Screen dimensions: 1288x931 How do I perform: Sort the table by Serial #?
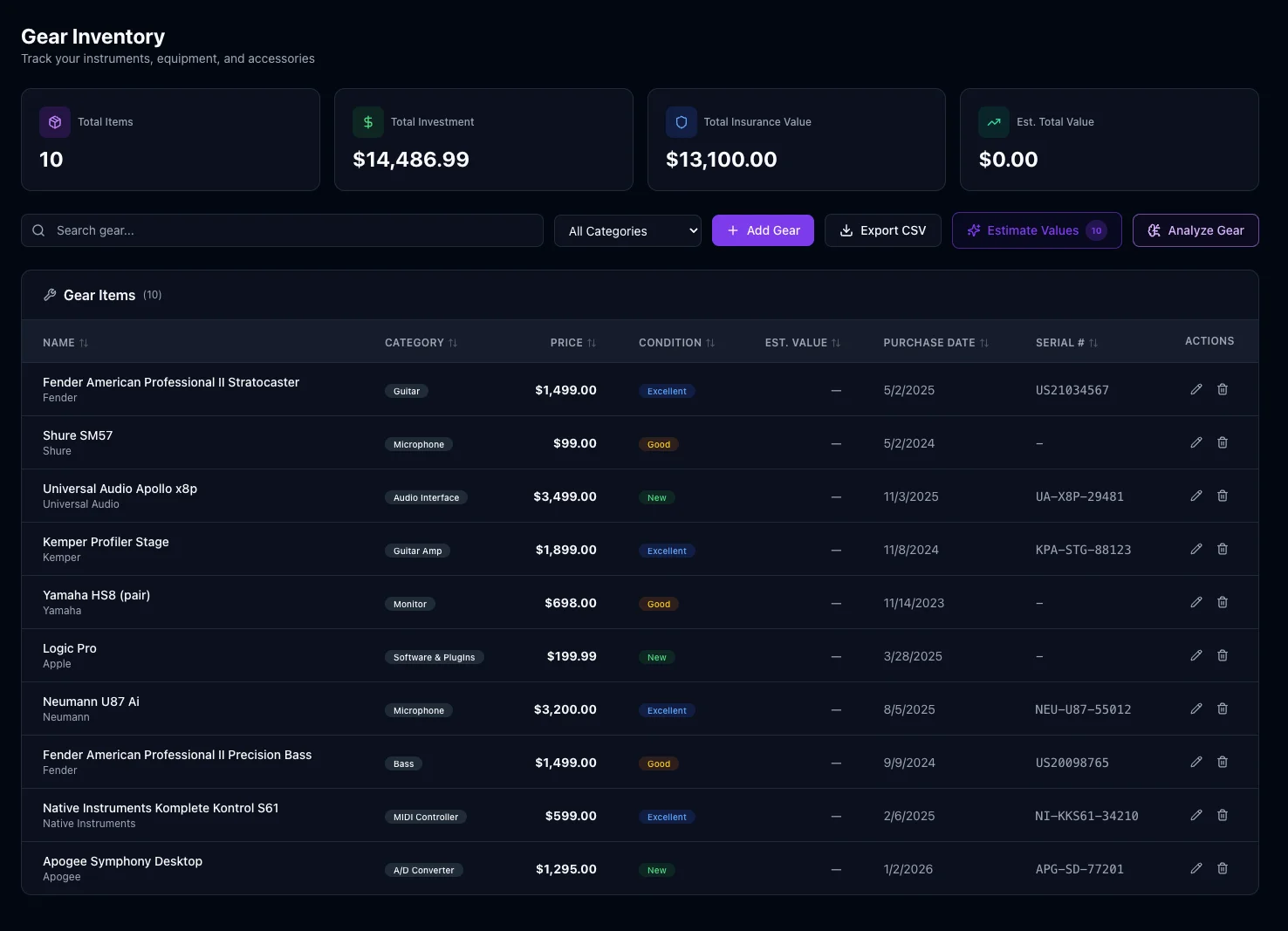pos(1067,343)
